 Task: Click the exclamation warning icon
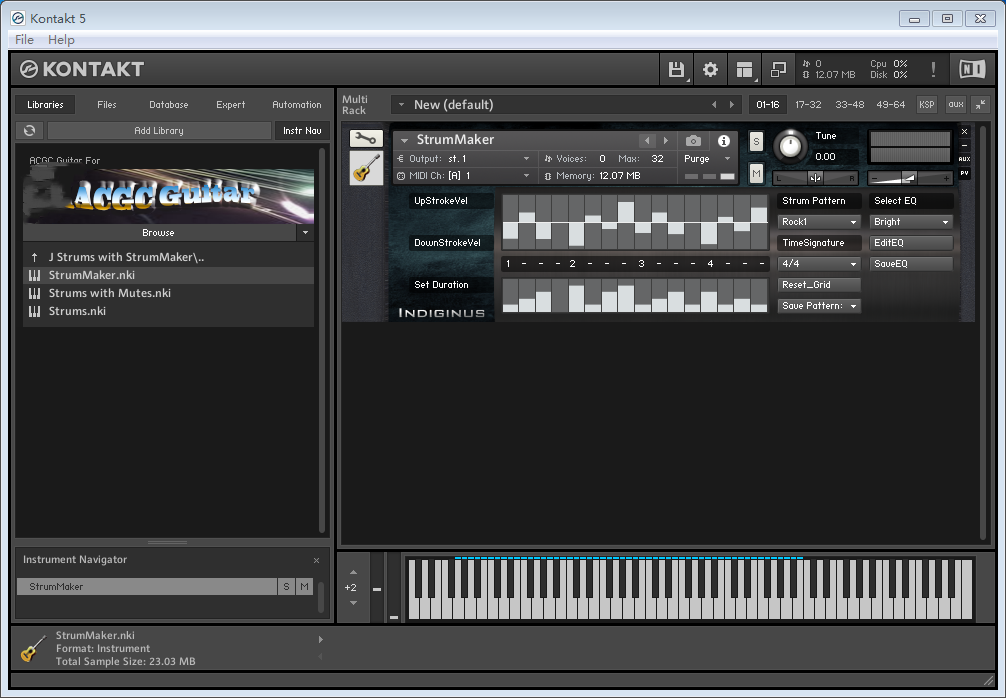tap(934, 69)
